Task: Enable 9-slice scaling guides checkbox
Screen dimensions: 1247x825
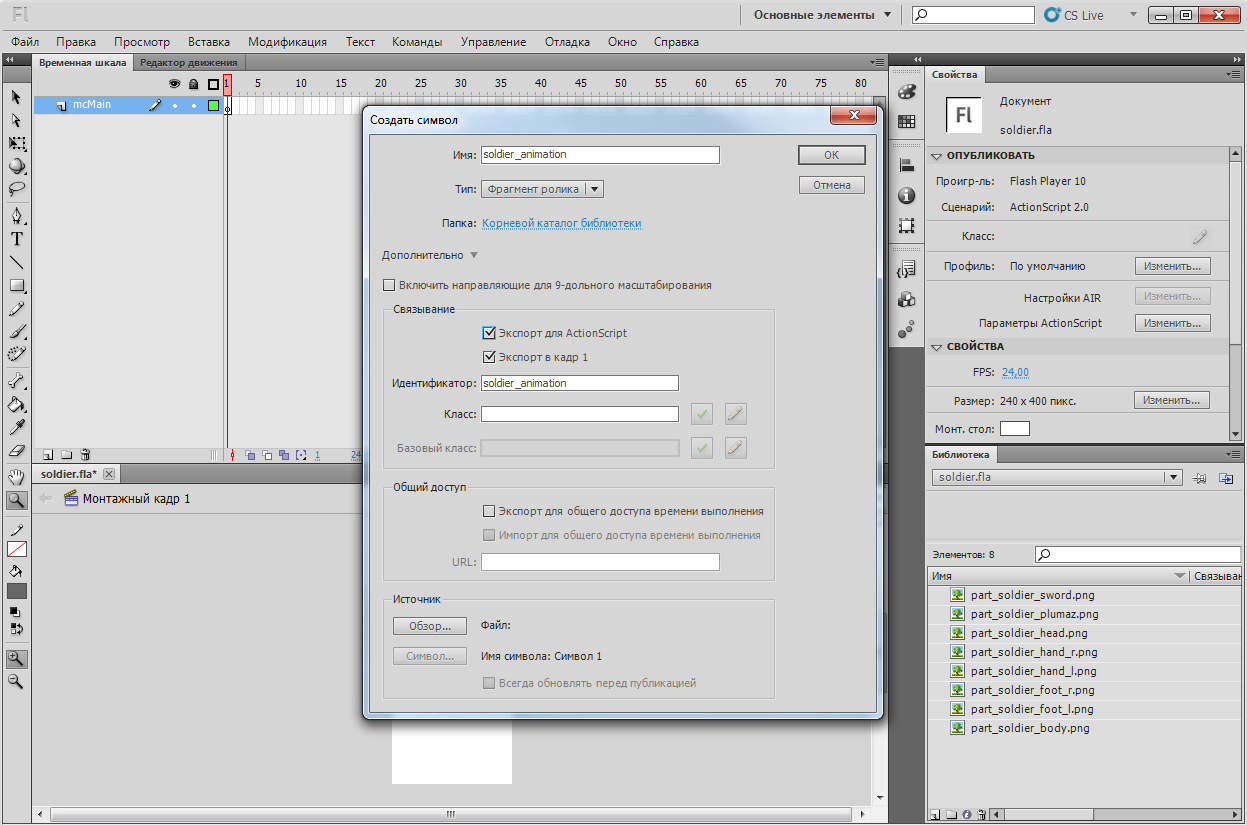Action: (x=390, y=285)
